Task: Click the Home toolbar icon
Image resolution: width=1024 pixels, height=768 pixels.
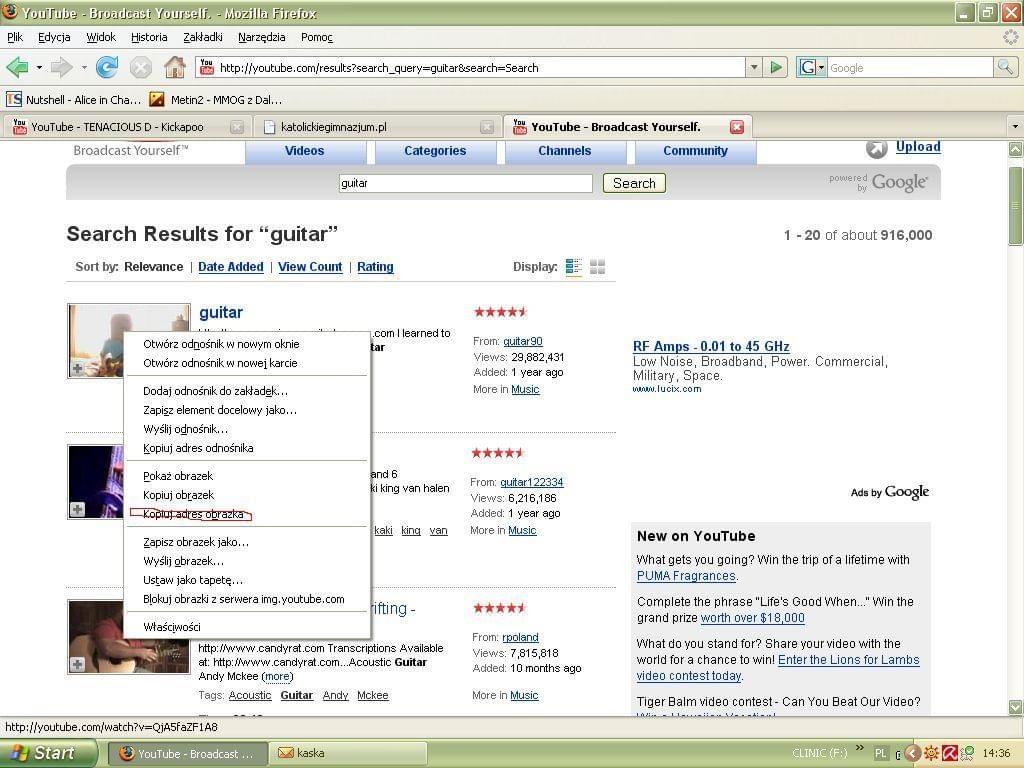Action: 175,67
